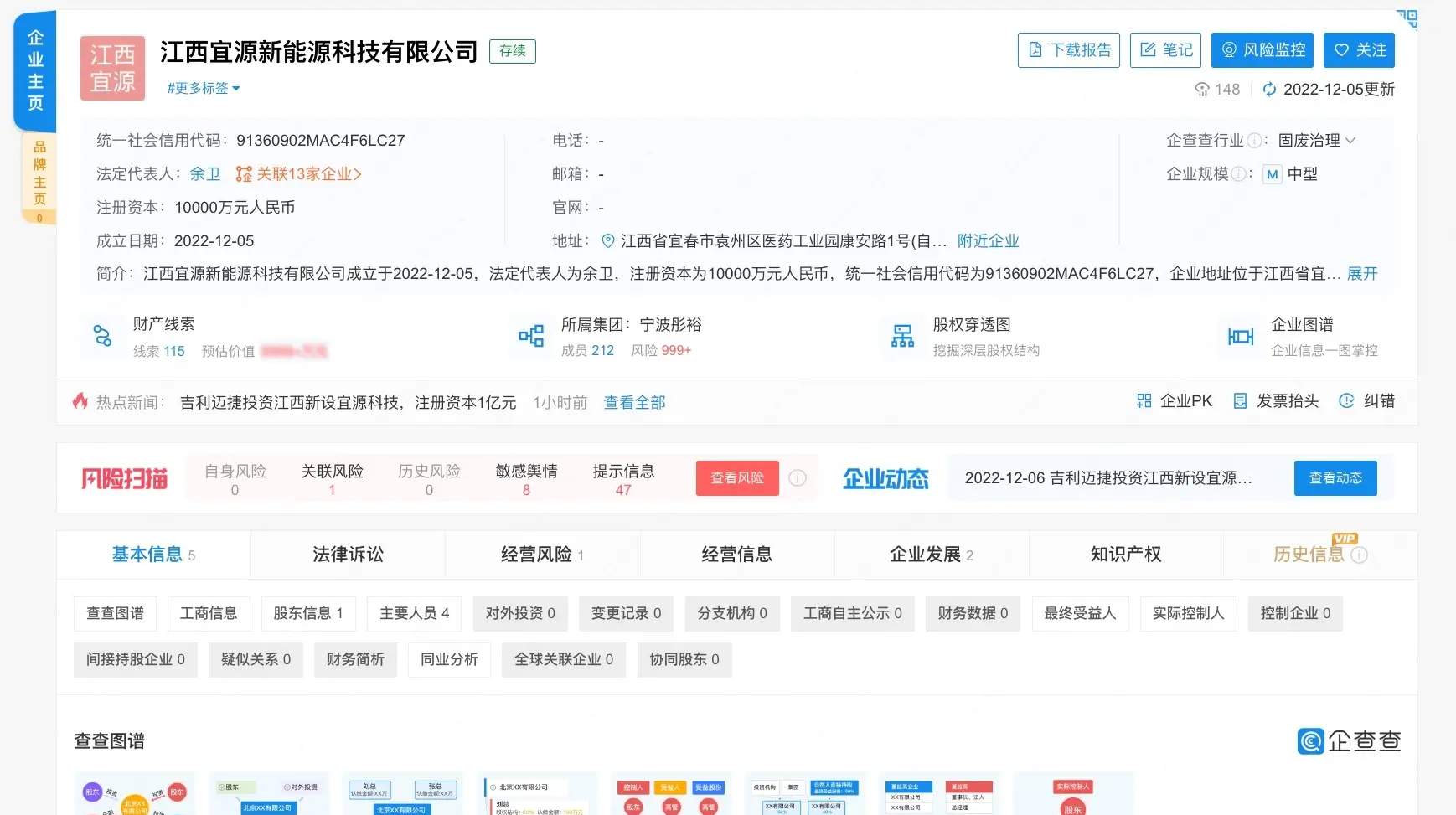Click the refresh icon next to 2022-12-05更新

point(1270,90)
